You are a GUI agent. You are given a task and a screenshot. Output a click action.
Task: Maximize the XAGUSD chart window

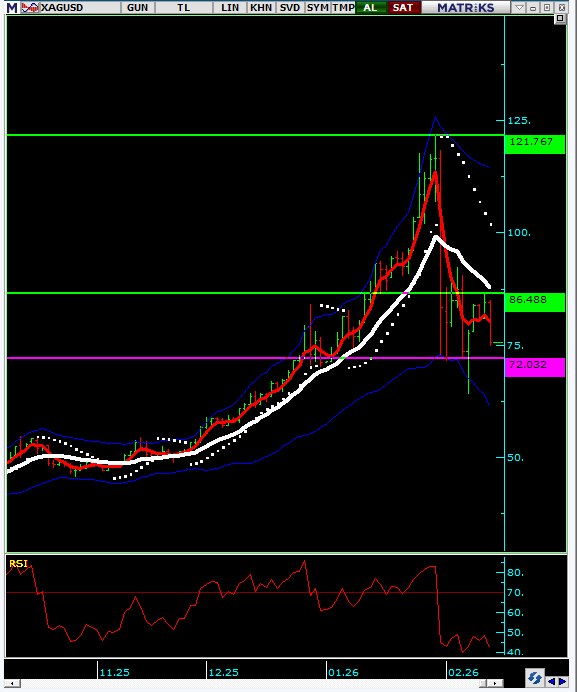pyautogui.click(x=547, y=8)
